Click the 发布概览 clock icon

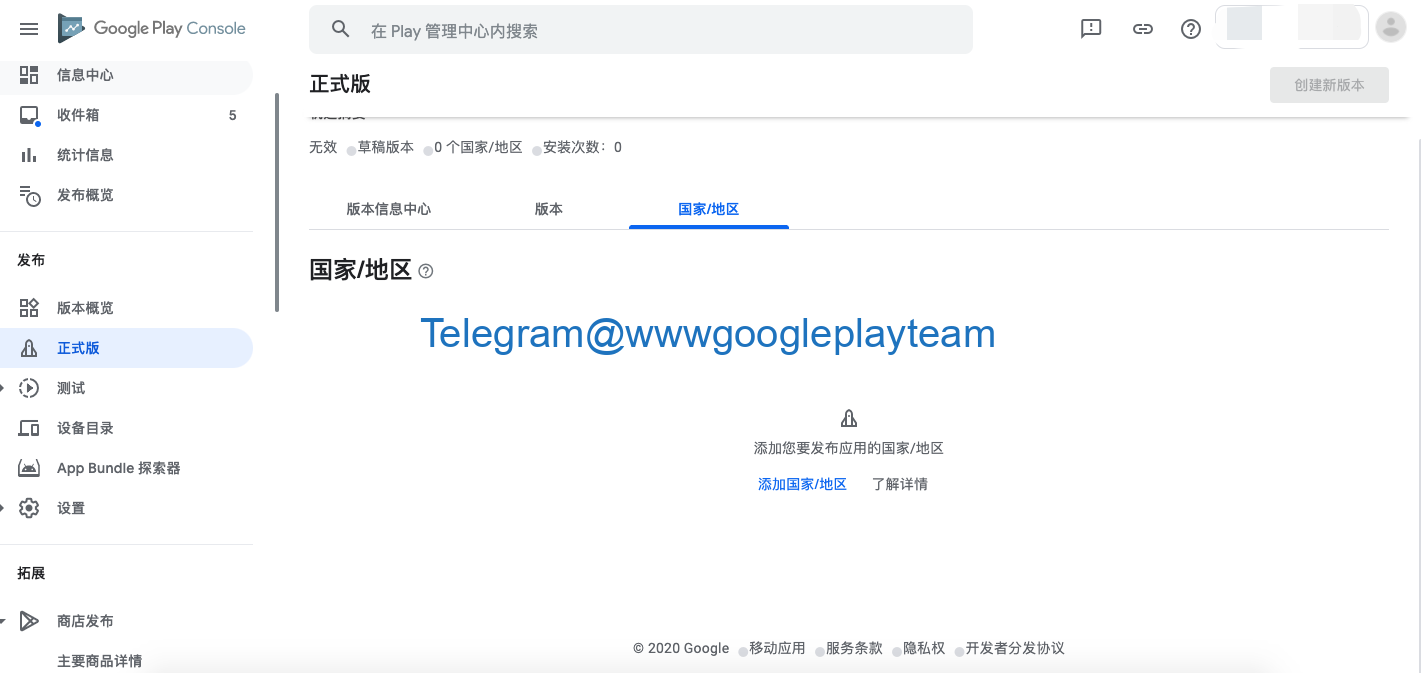coord(30,196)
